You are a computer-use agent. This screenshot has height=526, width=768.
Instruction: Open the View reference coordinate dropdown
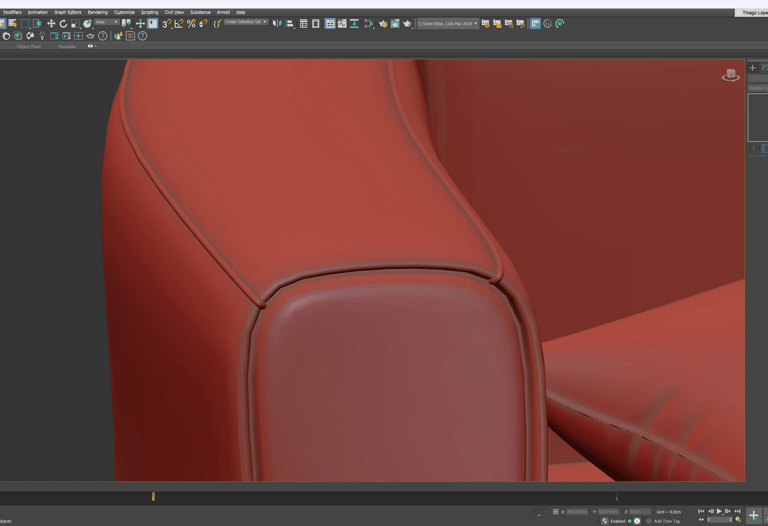(x=107, y=22)
